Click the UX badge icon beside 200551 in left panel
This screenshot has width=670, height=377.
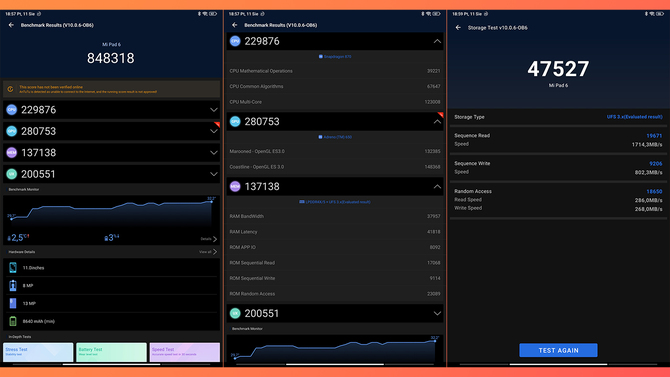pos(12,174)
